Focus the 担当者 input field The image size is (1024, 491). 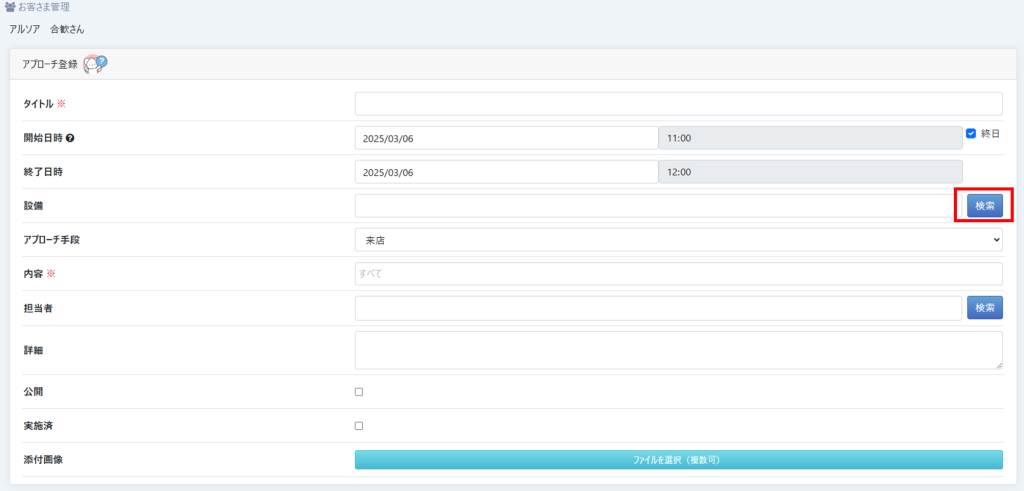click(x=658, y=308)
